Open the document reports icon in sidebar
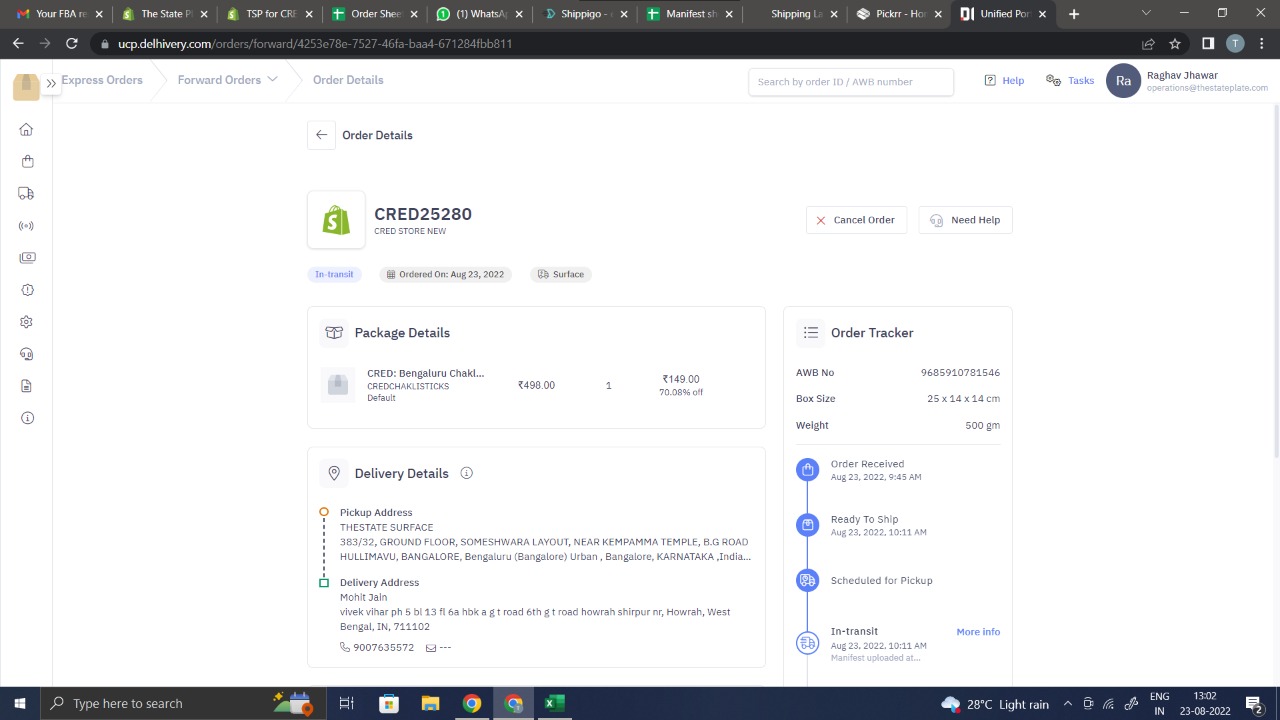 coord(27,386)
